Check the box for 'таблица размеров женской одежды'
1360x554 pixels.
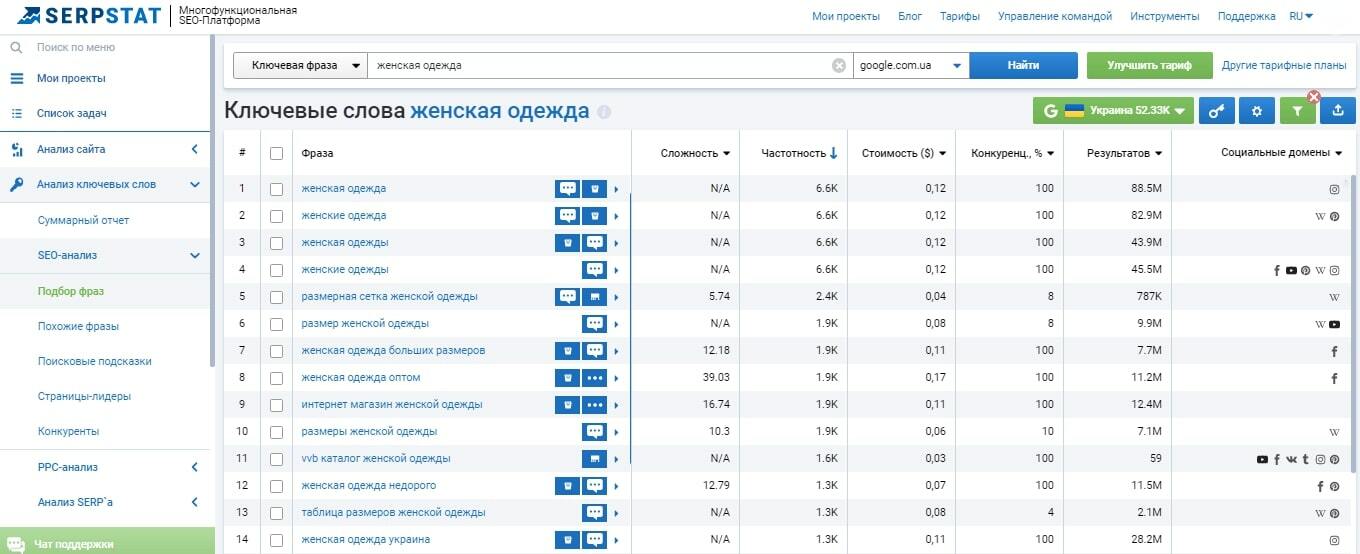[276, 512]
